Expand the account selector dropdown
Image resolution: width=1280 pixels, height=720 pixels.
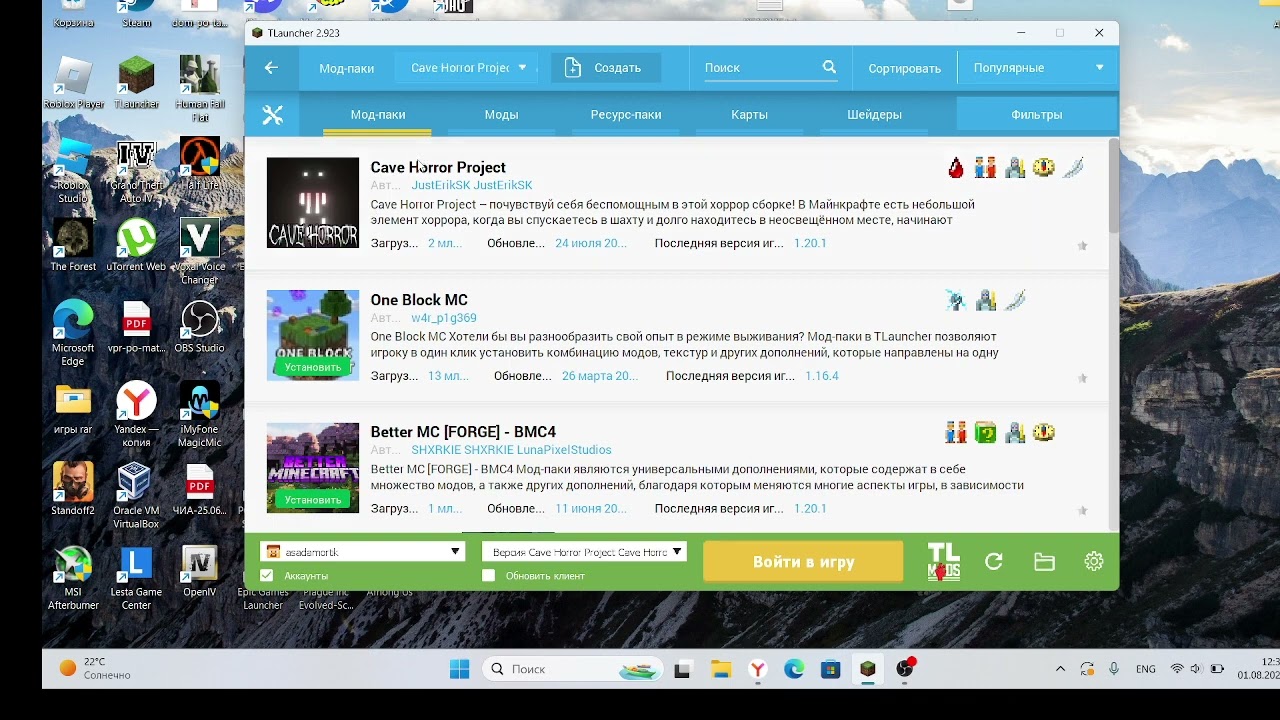click(362, 552)
